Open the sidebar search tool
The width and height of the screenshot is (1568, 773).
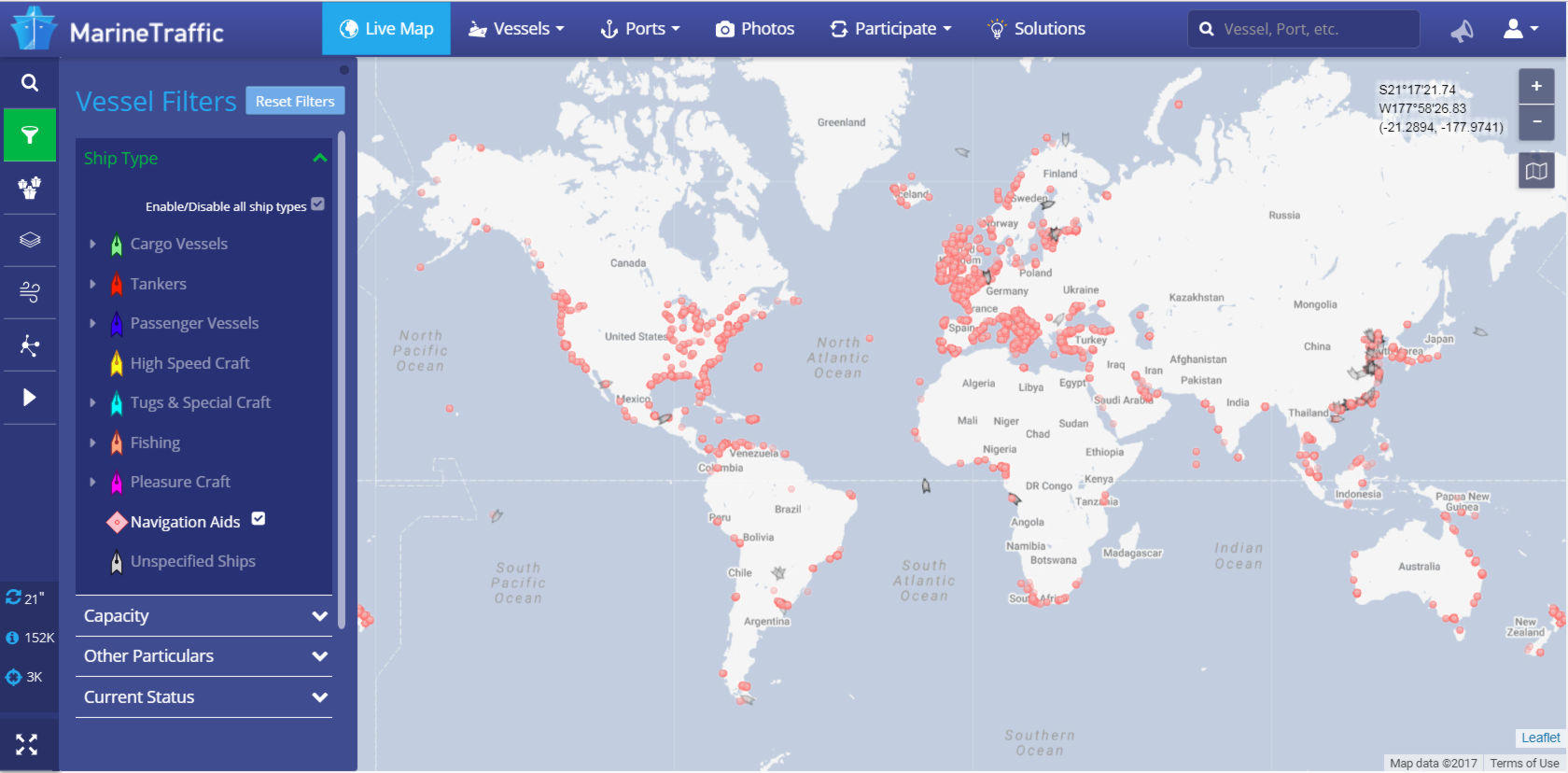pos(30,83)
